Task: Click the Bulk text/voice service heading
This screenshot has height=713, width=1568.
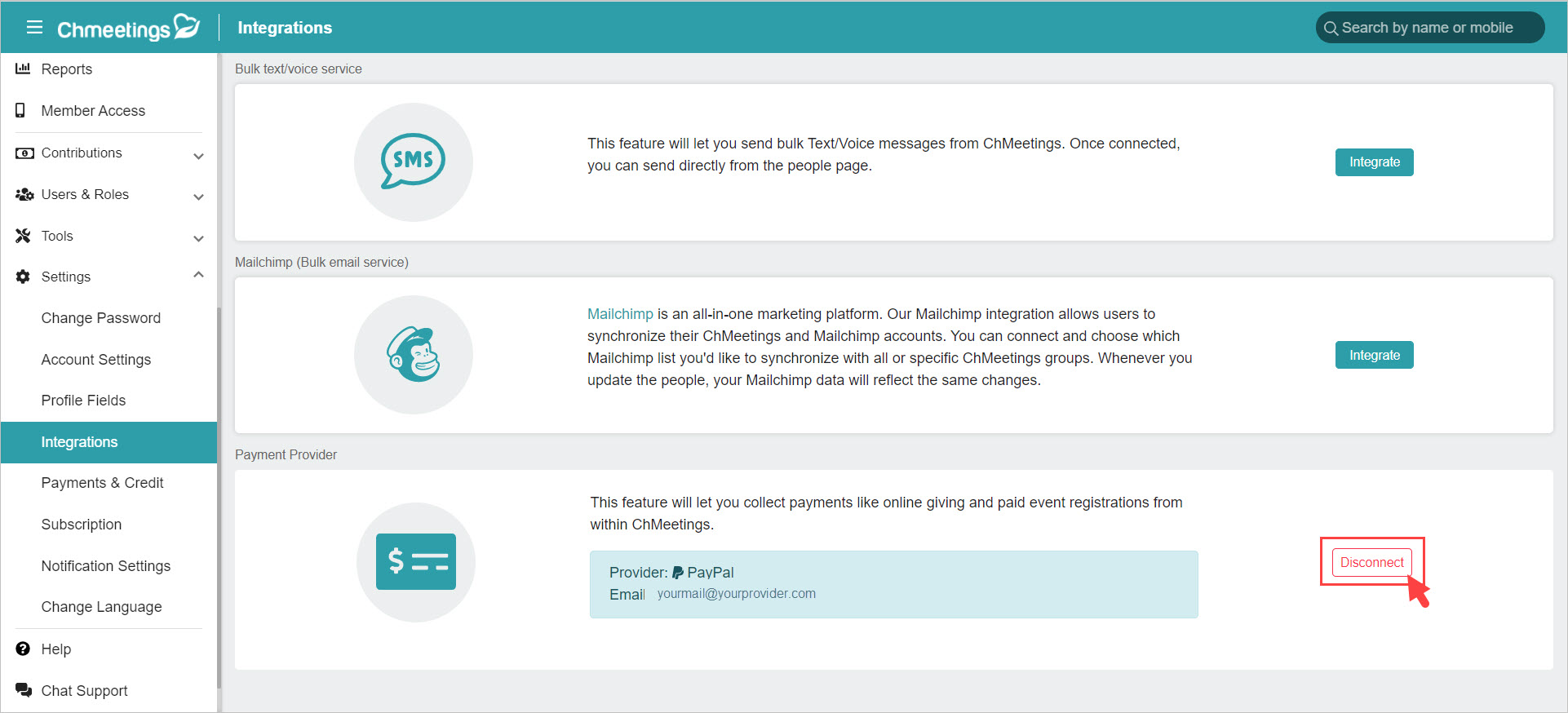Action: (299, 69)
